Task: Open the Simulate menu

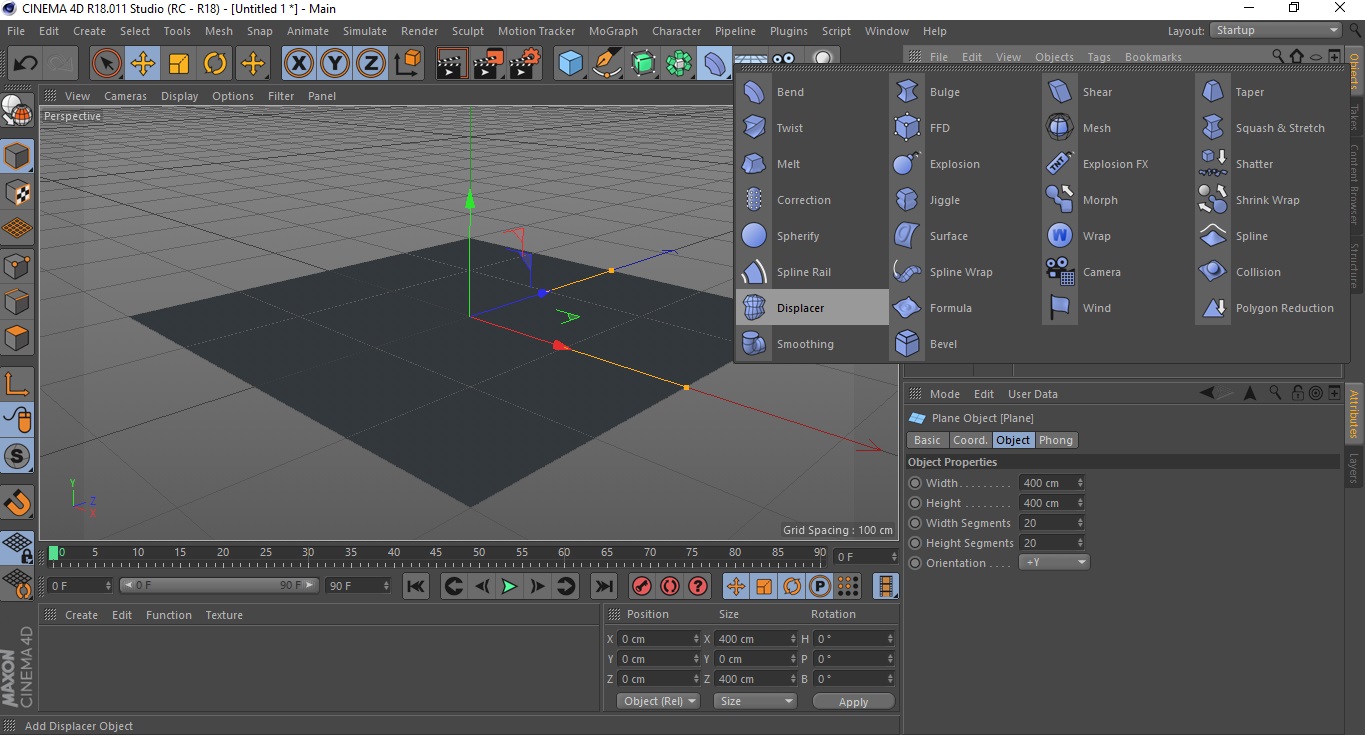Action: (365, 31)
